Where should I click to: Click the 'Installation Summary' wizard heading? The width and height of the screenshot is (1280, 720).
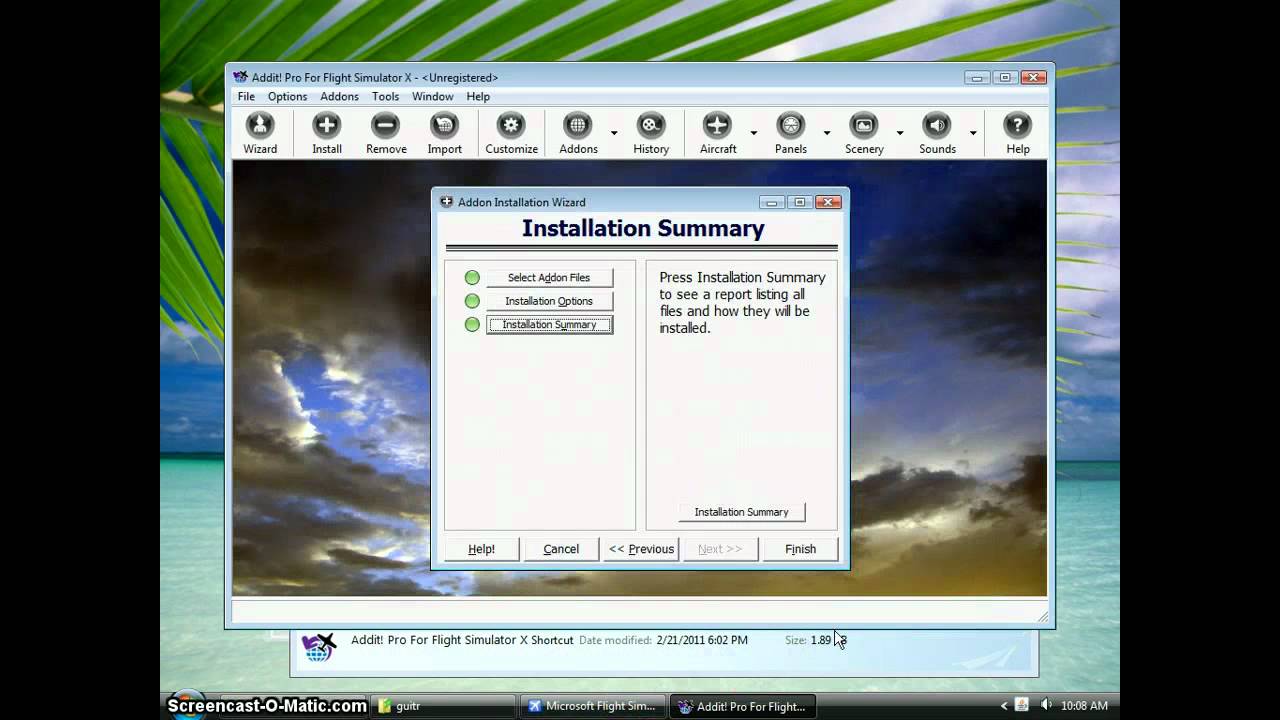[643, 228]
